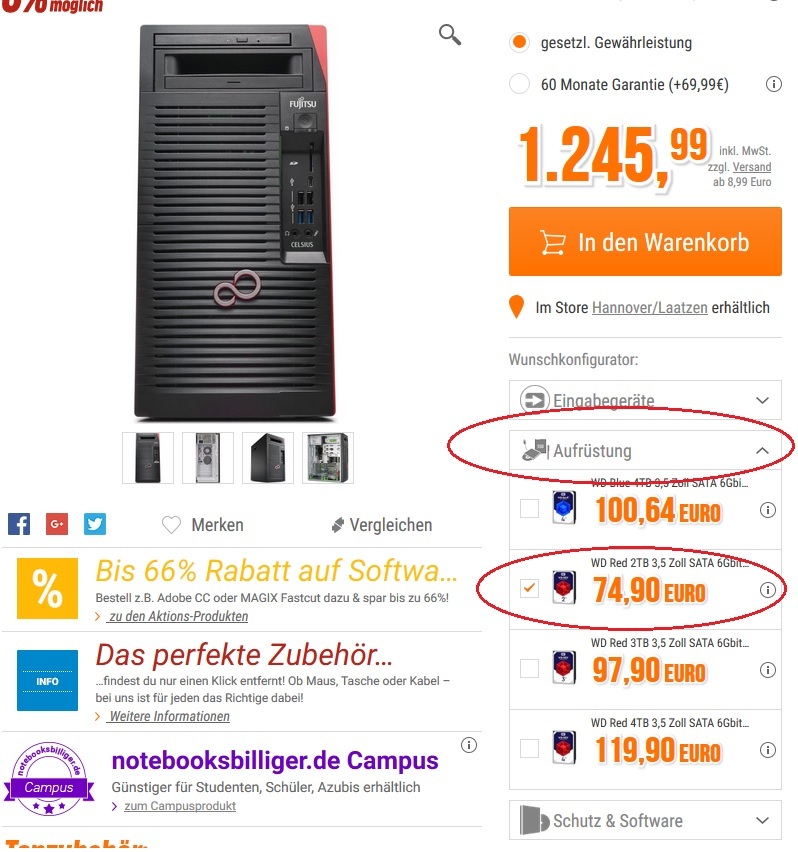This screenshot has width=798, height=852.
Task: Open info icon beside notebooksbilliger.de Campus
Action: pos(469,745)
